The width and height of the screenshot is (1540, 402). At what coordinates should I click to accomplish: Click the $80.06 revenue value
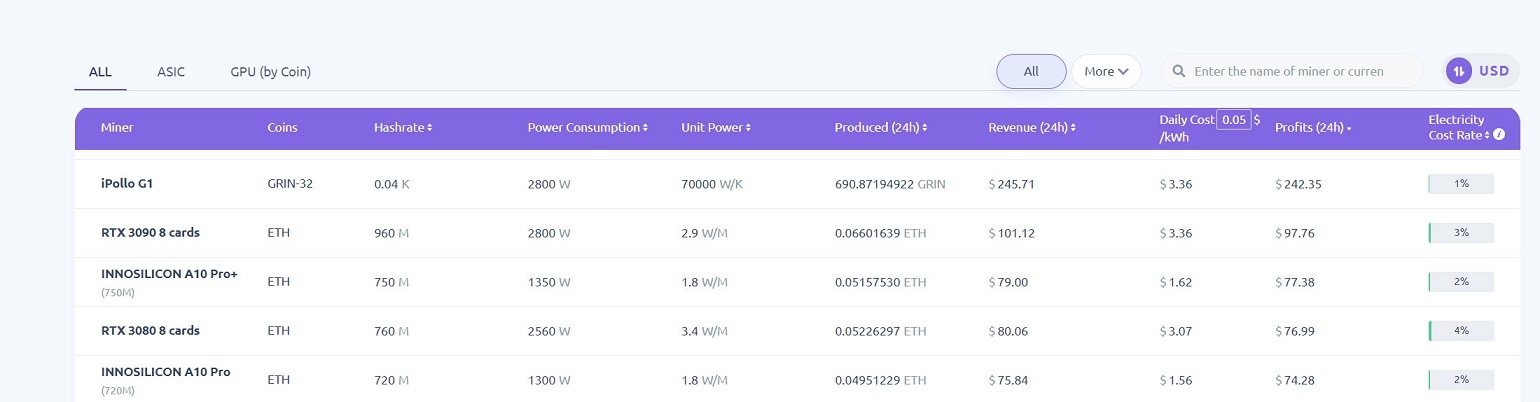pos(1008,331)
